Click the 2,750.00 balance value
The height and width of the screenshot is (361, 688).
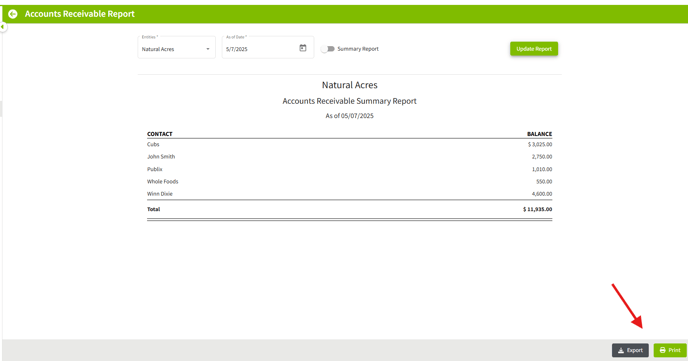[x=542, y=157]
